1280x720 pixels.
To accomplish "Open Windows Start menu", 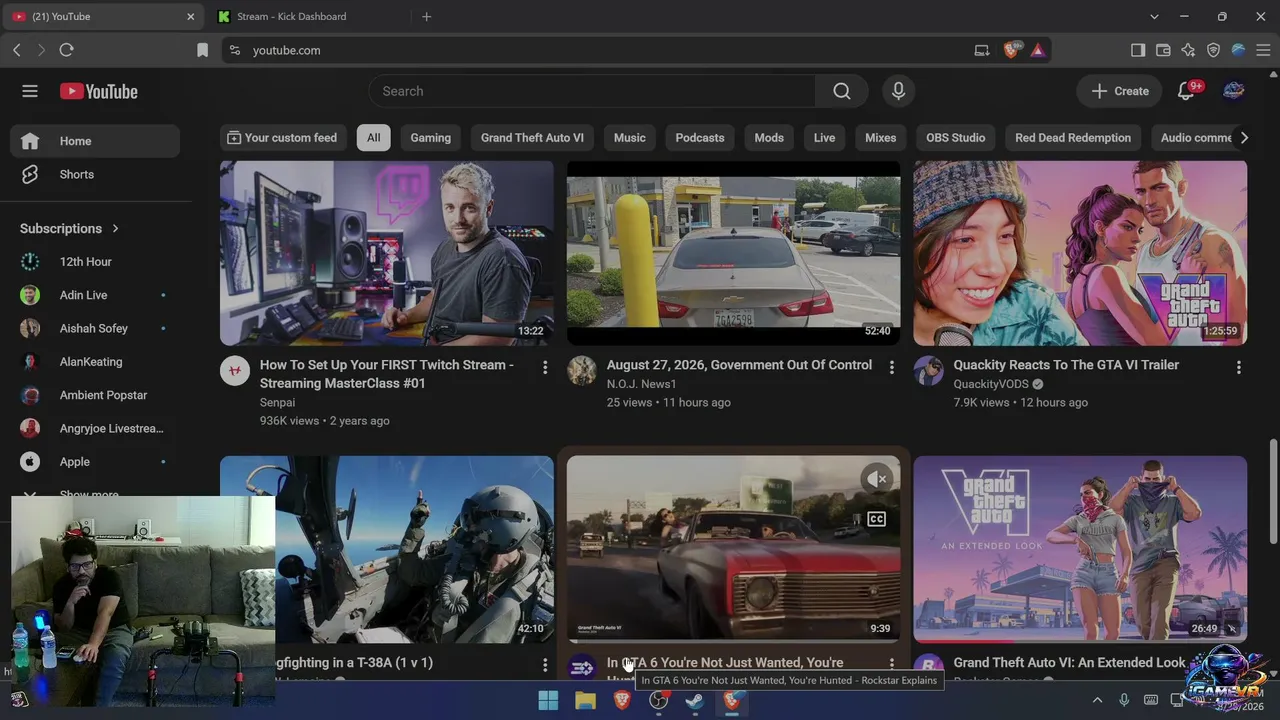I will [x=548, y=701].
